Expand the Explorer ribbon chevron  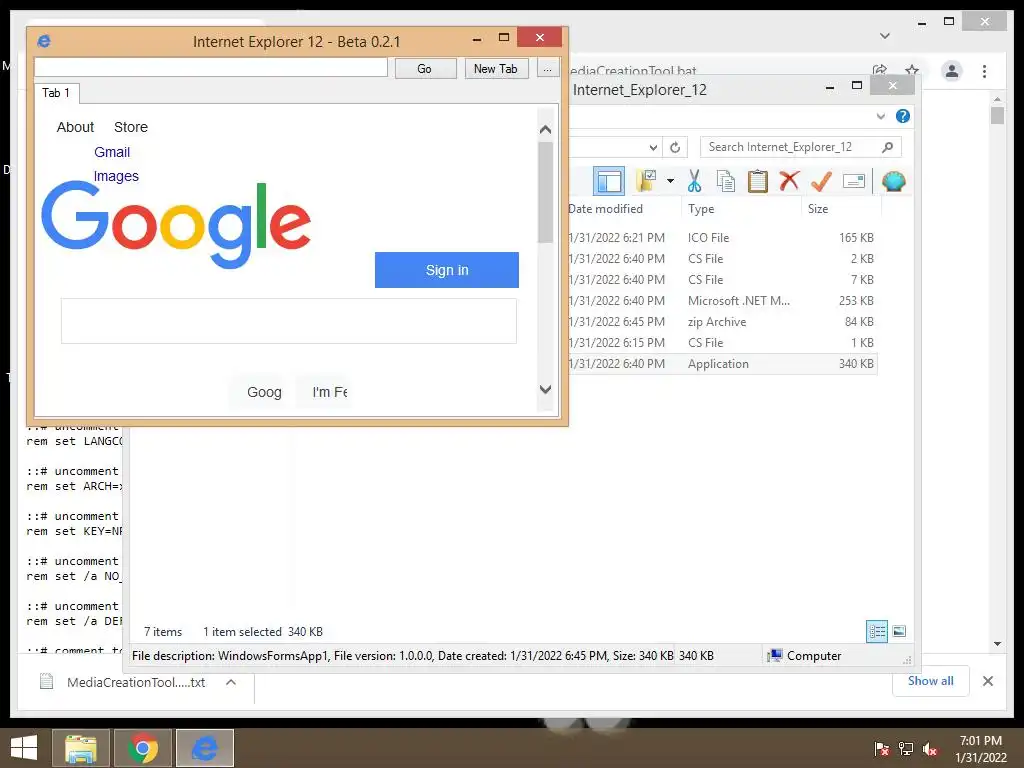[x=880, y=116]
